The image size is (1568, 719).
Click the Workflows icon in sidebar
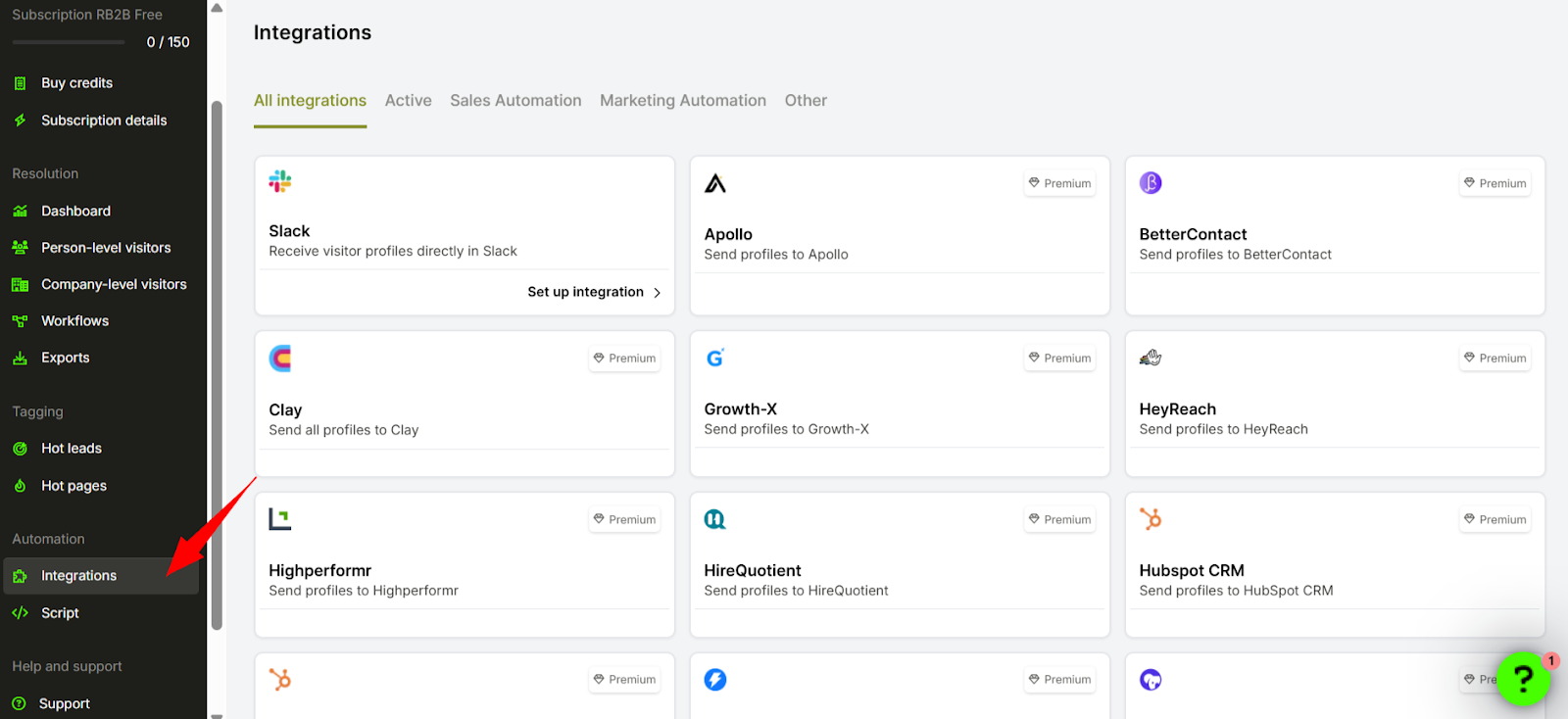20,321
